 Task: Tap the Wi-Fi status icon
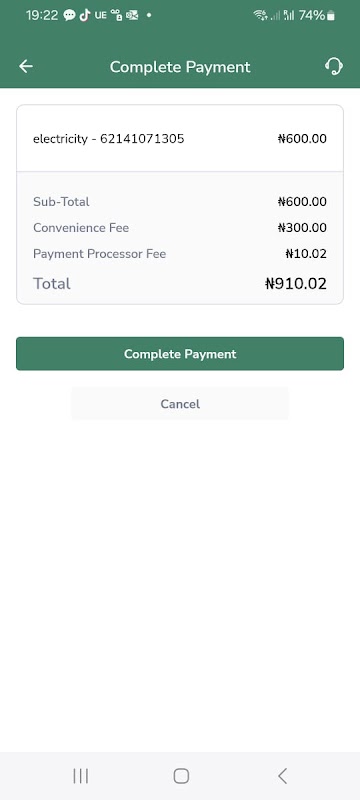tap(261, 15)
